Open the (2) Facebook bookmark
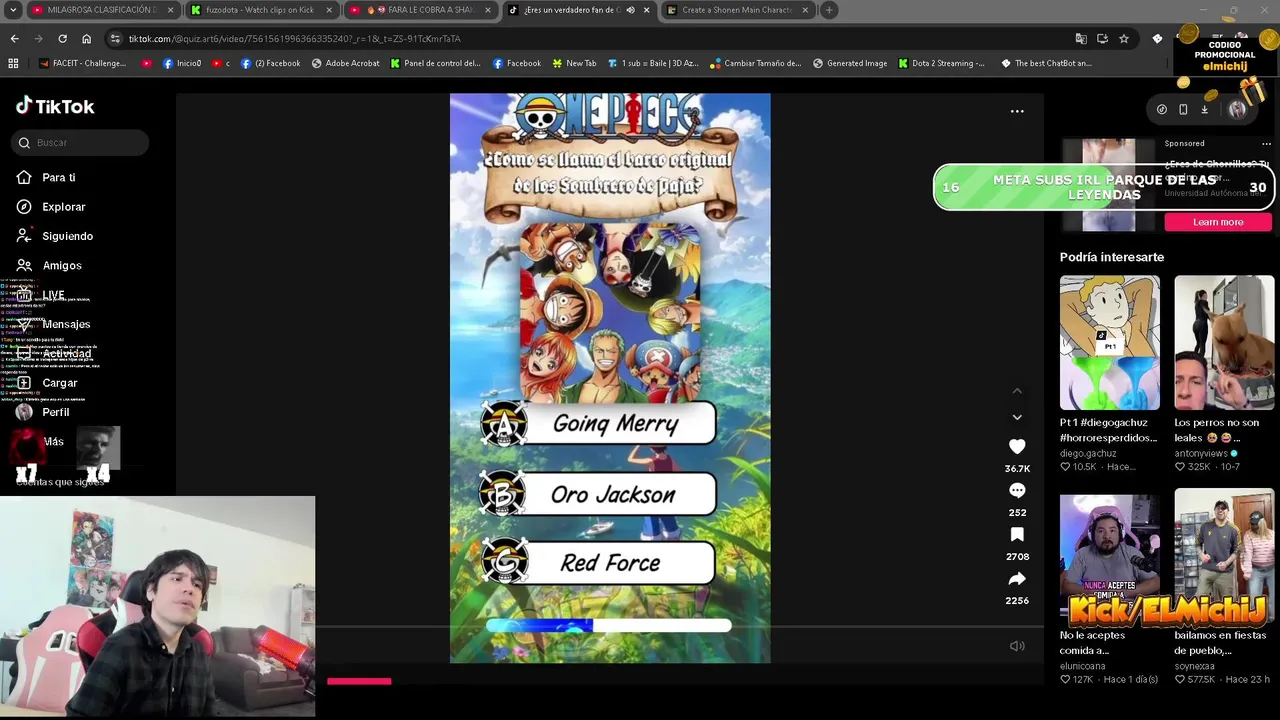This screenshot has width=1280, height=720. coord(270,63)
